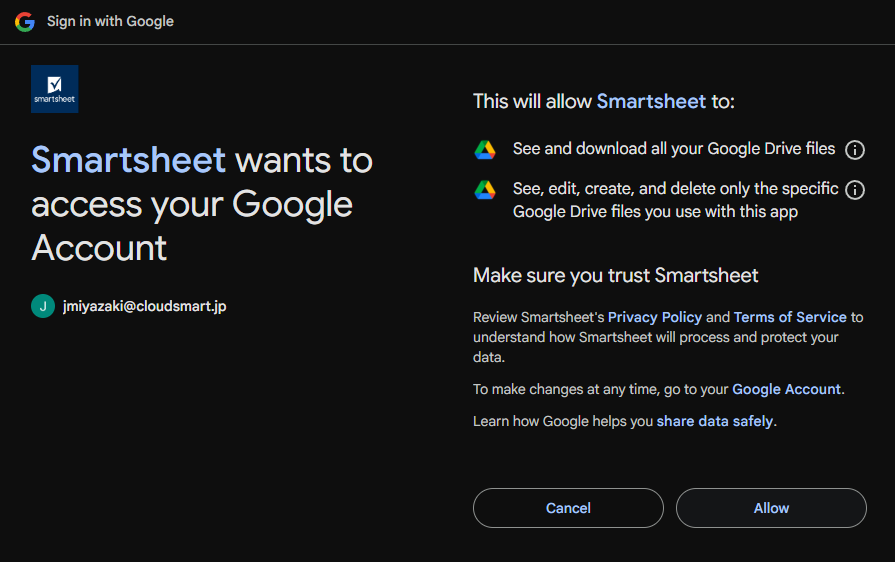Click 'See and download all your Google Drive files'

pyautogui.click(x=674, y=149)
